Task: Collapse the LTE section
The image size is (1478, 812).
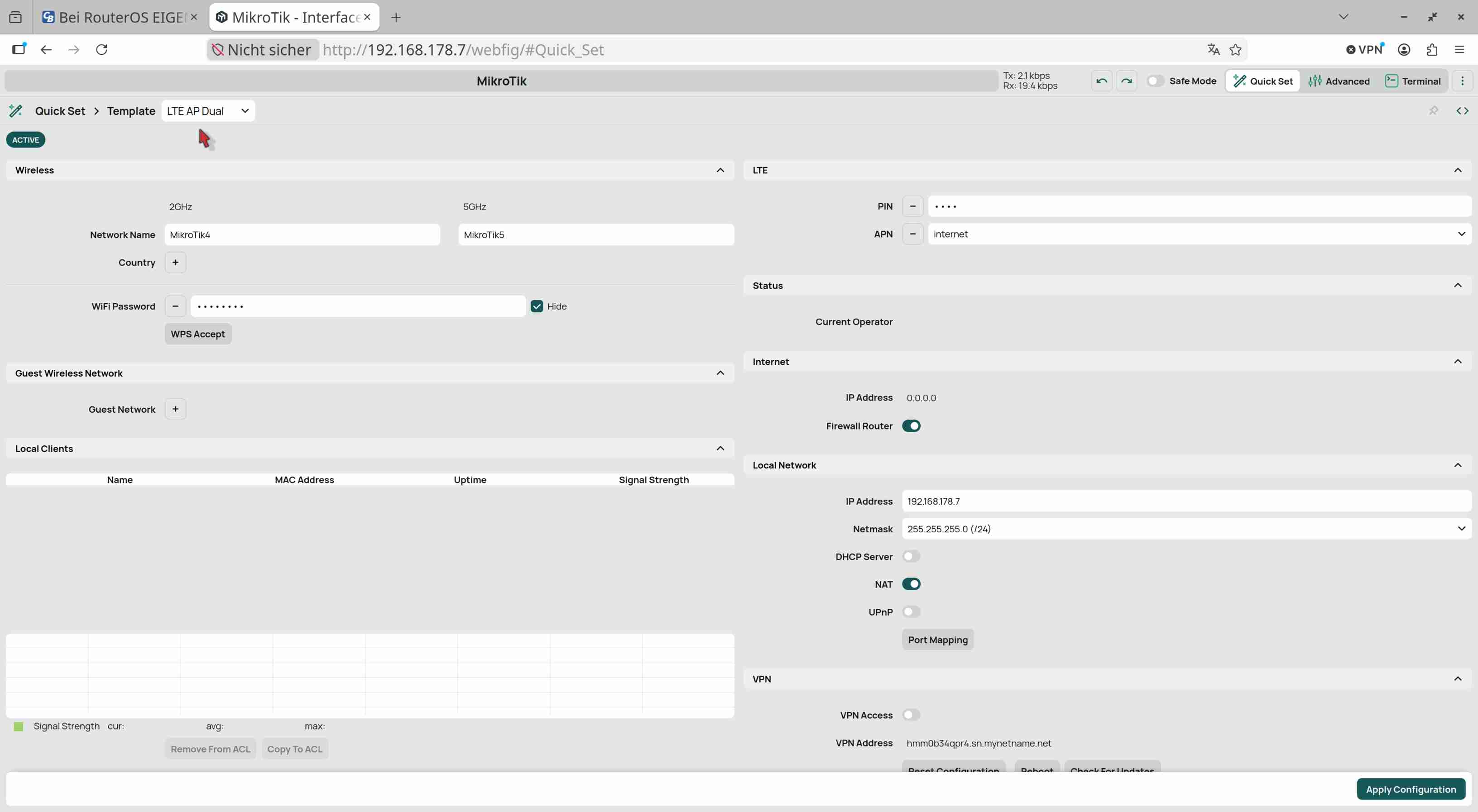Action: pos(1457,170)
